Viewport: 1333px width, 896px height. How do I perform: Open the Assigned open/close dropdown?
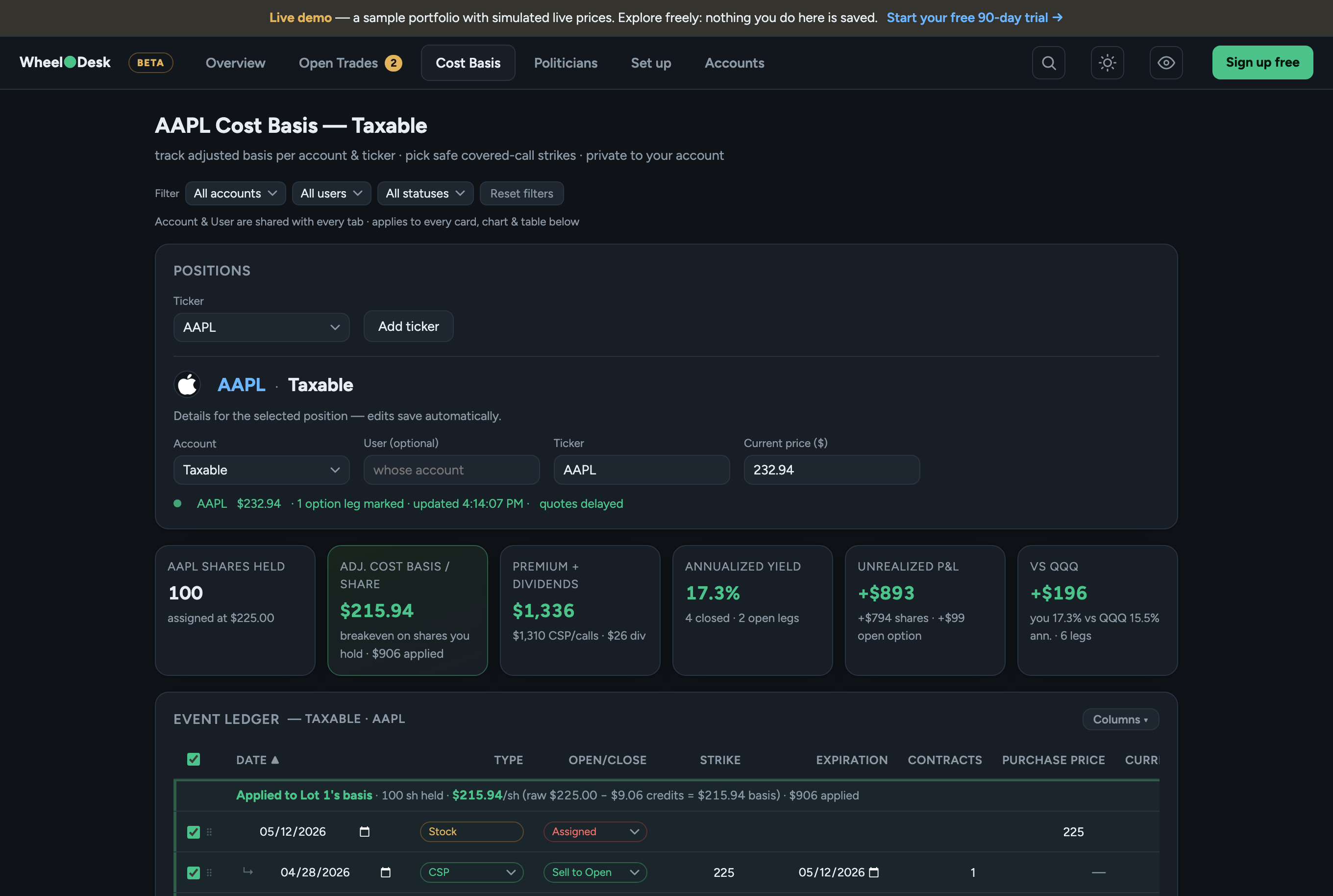tap(595, 831)
